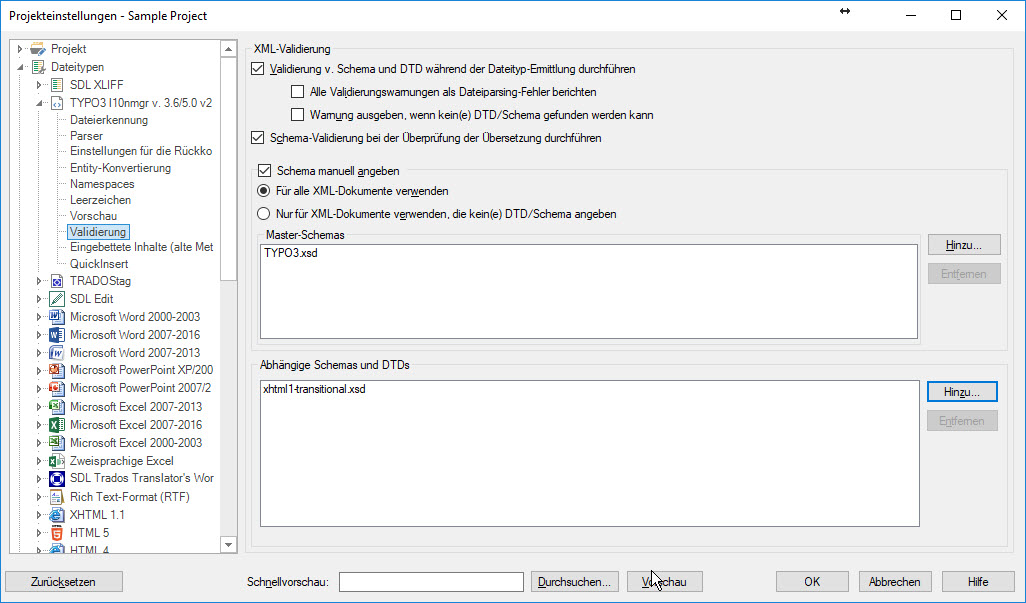Confirm settings with OK
This screenshot has height=603, width=1026.
(812, 581)
